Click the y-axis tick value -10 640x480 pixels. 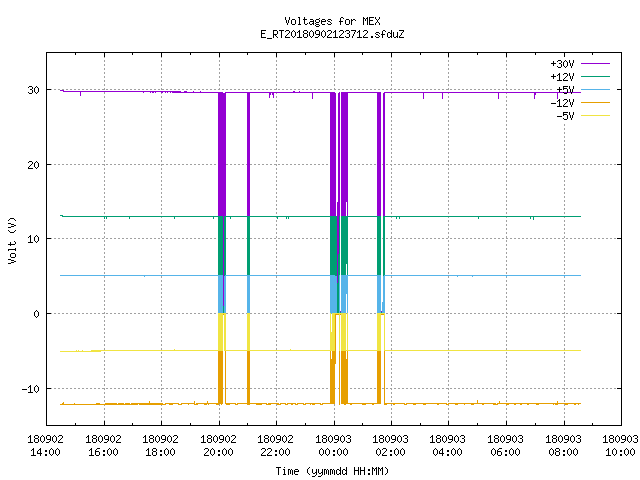[31, 389]
